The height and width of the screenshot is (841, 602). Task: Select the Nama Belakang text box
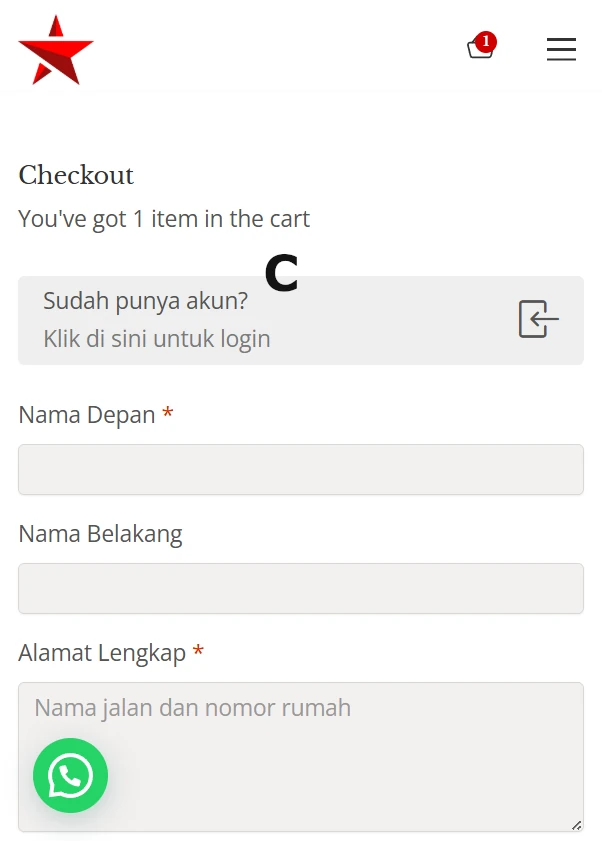[300, 588]
